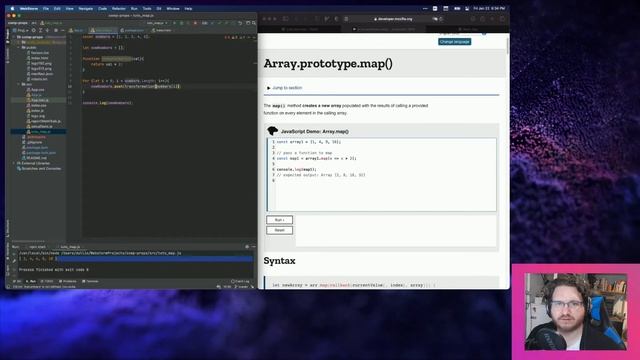The width and height of the screenshot is (640, 360).
Task: Click the Change language button
Action: coord(455,42)
